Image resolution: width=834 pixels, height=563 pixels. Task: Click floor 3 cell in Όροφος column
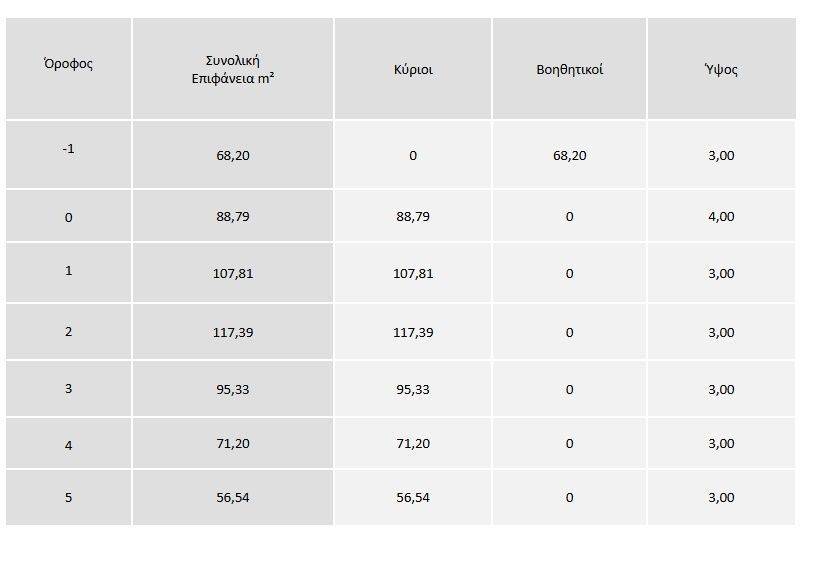pyautogui.click(x=68, y=389)
